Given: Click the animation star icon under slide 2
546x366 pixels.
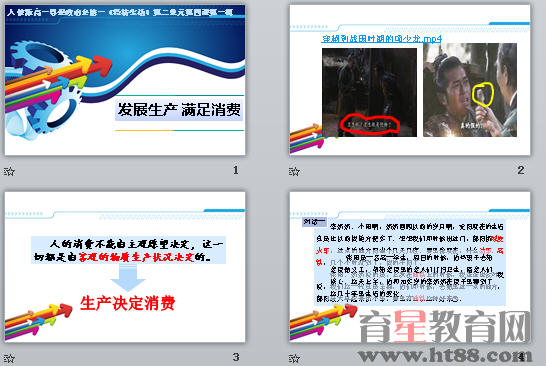Looking at the screenshot, I should [x=294, y=171].
